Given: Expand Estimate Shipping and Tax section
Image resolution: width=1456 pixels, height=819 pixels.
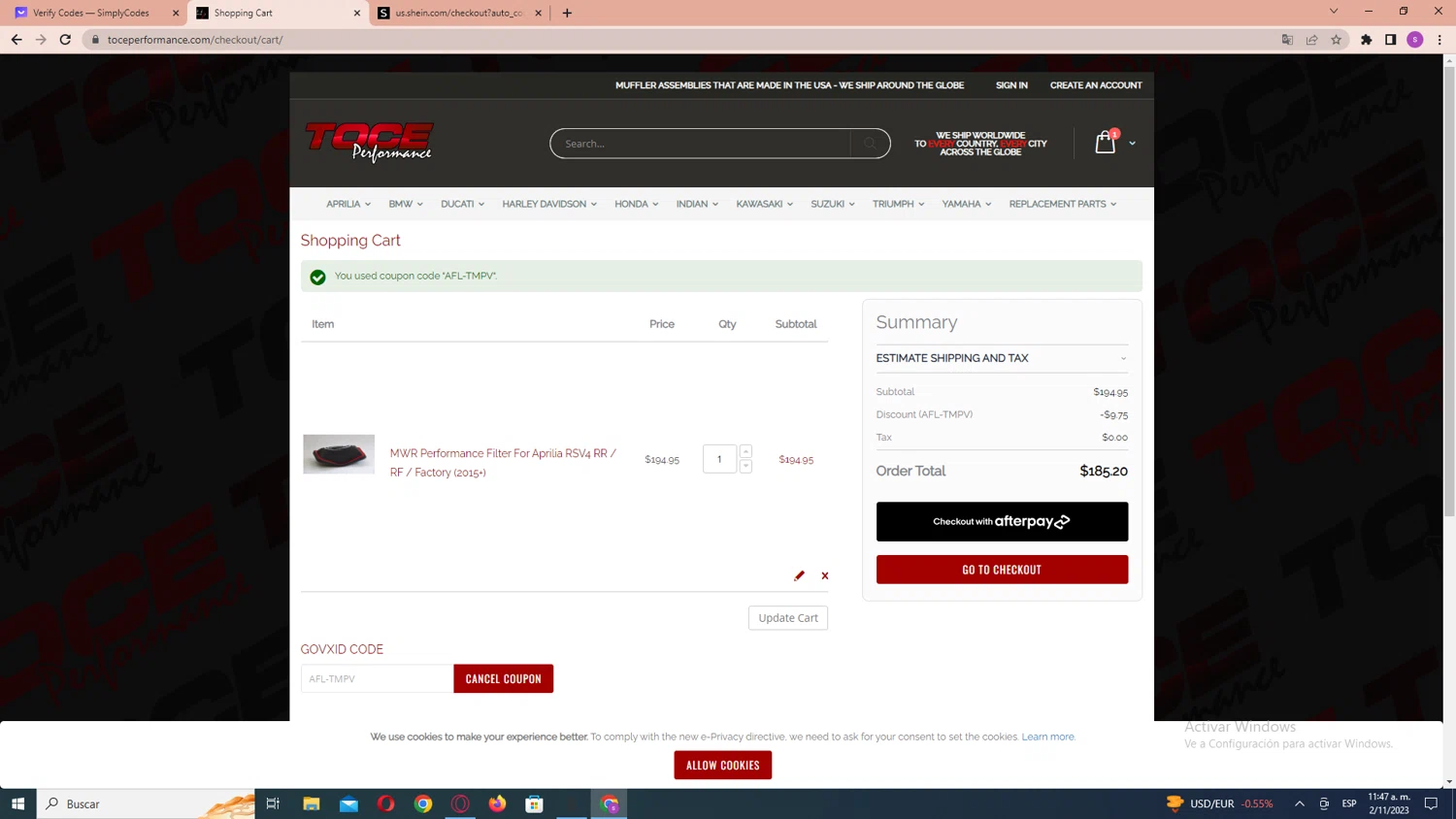Looking at the screenshot, I should (x=1002, y=358).
